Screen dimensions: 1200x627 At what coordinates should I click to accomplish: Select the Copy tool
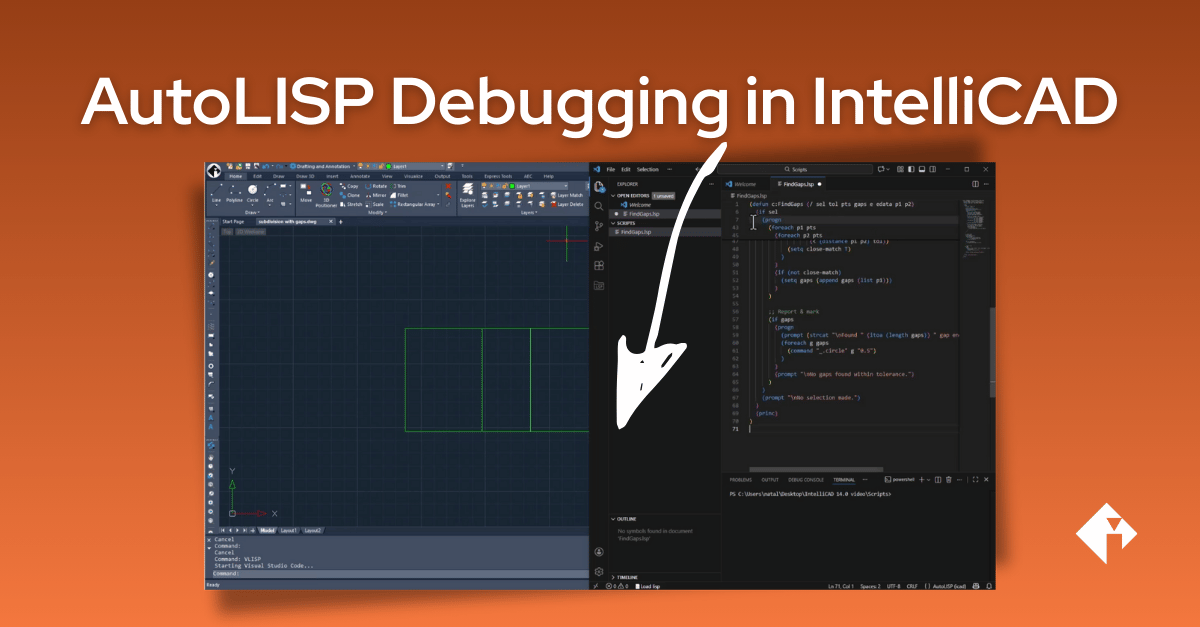pyautogui.click(x=350, y=188)
